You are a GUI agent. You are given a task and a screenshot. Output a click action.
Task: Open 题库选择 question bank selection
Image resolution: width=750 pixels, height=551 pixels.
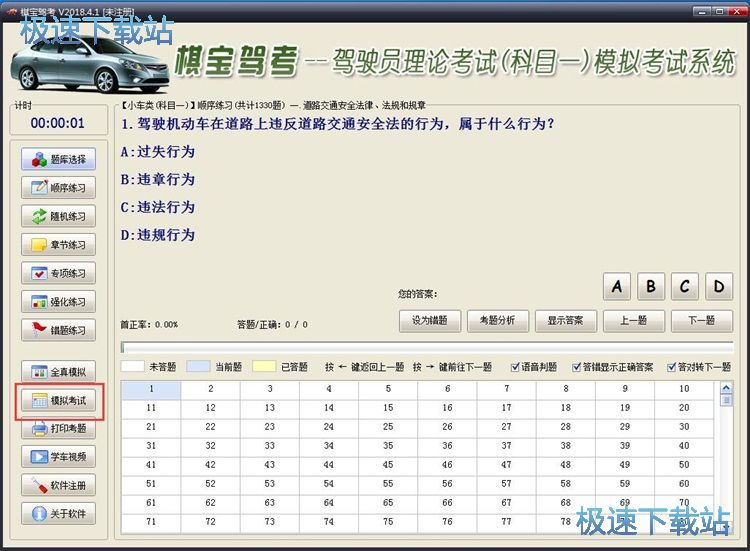point(59,159)
